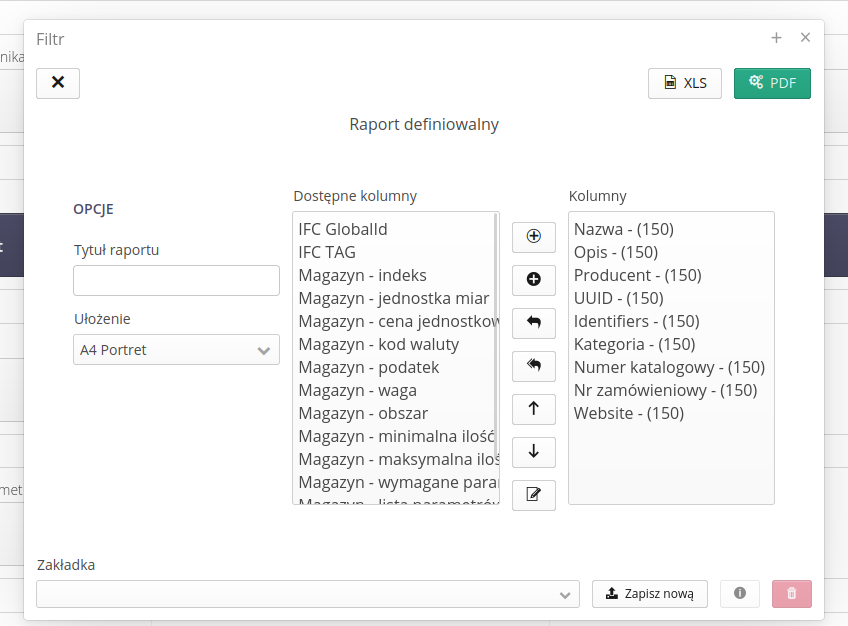Image resolution: width=848 pixels, height=626 pixels.
Task: Click the info icon beside Zapisz nową
Action: pyautogui.click(x=740, y=593)
